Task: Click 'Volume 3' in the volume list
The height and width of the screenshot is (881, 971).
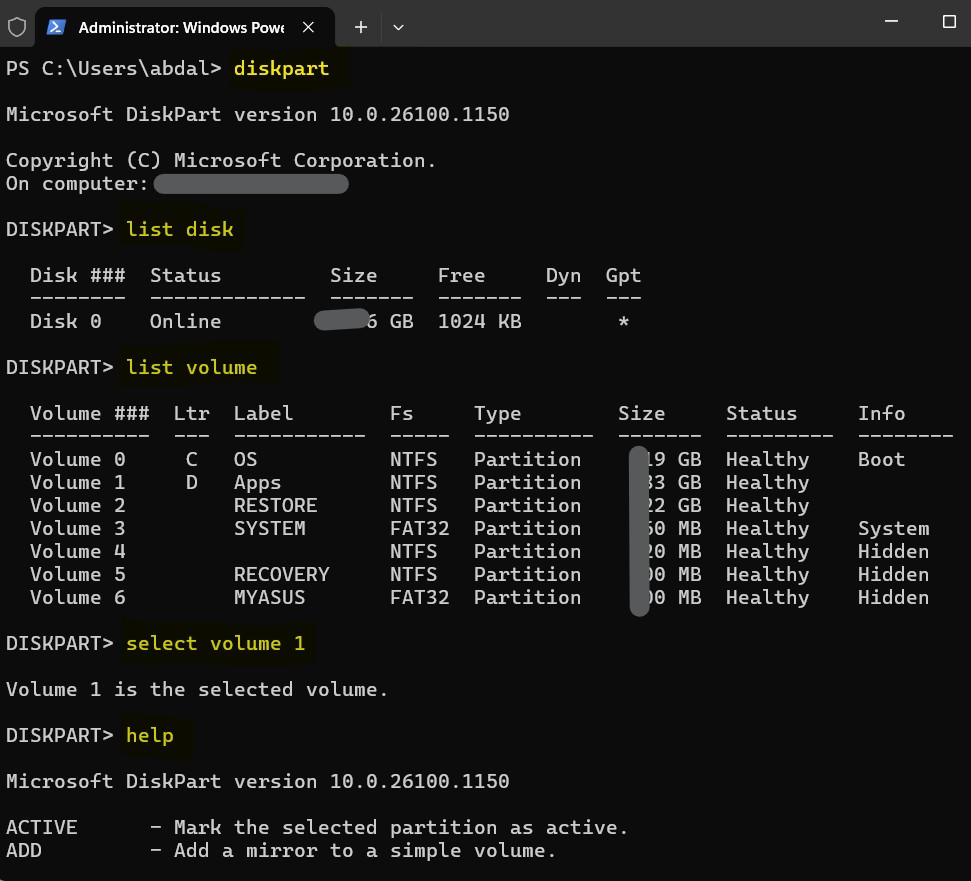Action: [x=77, y=528]
